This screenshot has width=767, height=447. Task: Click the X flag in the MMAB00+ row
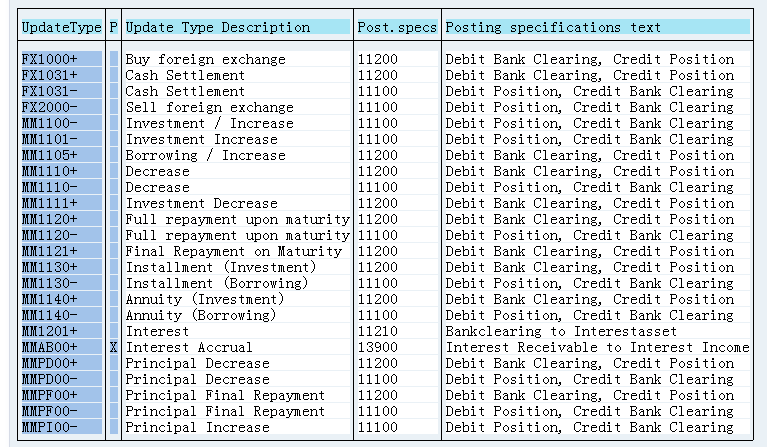point(113,347)
